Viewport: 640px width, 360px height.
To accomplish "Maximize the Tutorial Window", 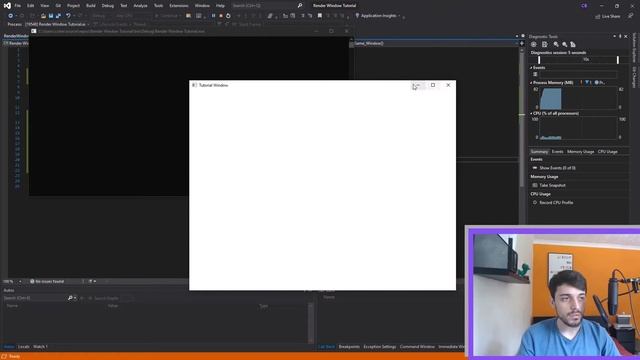I will point(433,85).
